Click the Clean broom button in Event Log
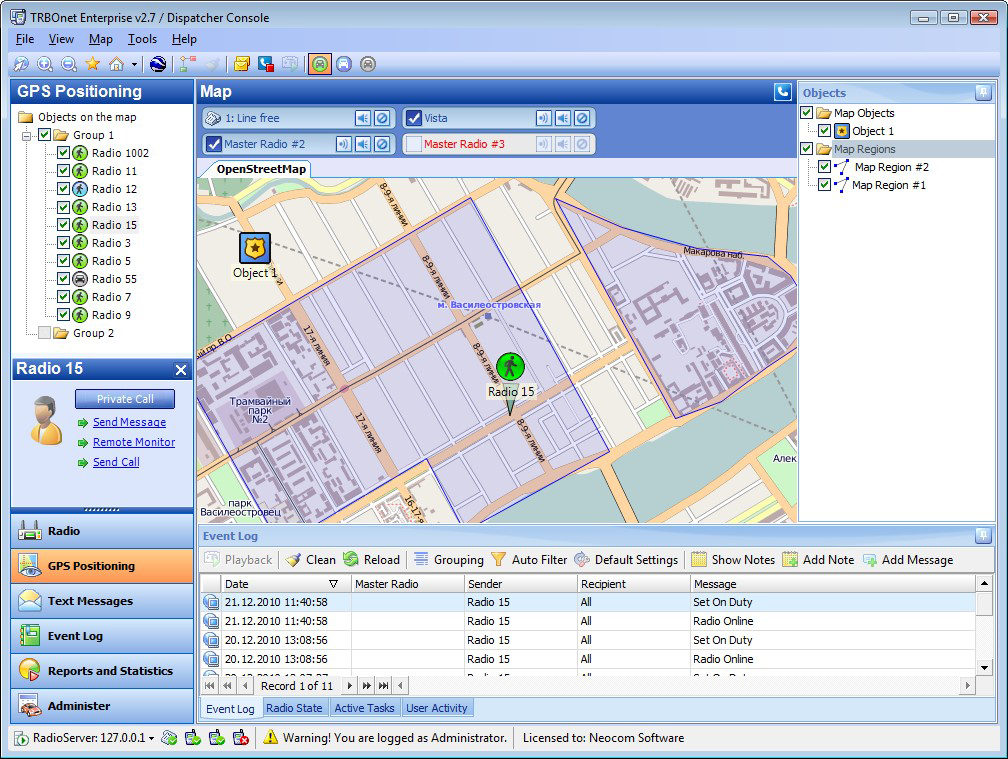This screenshot has width=1008, height=759. pos(311,560)
